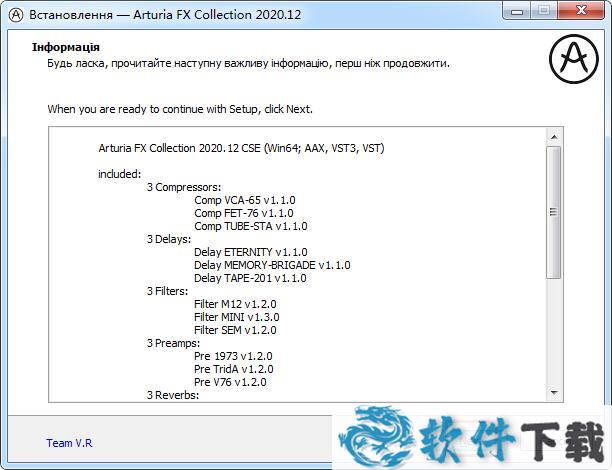Screen dimensions: 612x470
Task: Click the 'Delay ETERNITY v1.1.0' line
Action: [x=250, y=252]
